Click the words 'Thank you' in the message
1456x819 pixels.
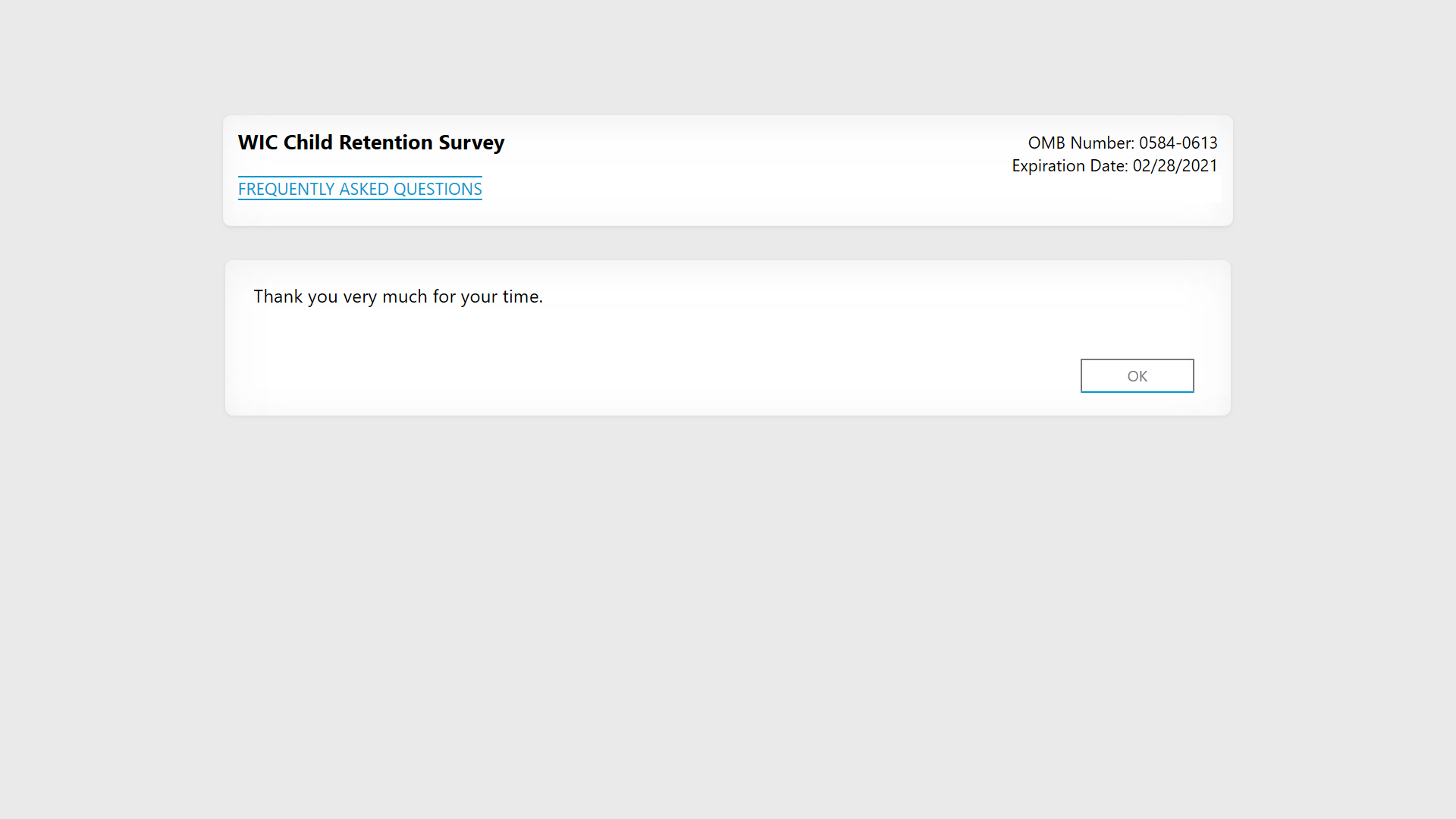pos(296,297)
